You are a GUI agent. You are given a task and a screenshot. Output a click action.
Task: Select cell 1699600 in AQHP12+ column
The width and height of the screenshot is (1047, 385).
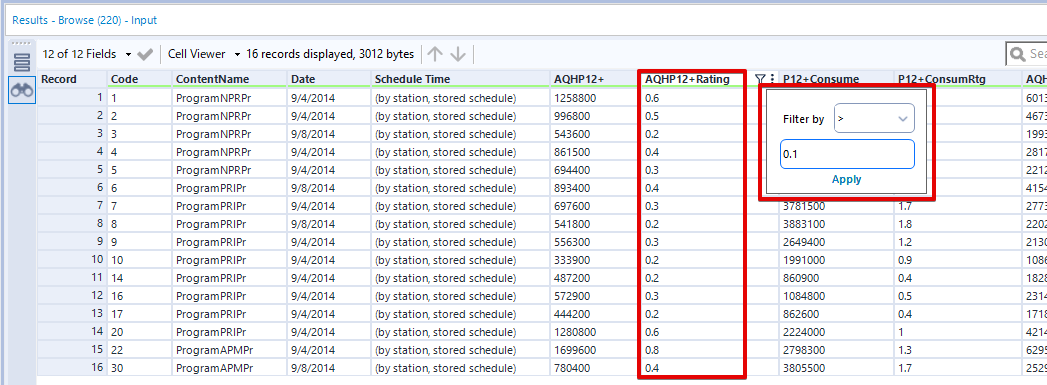pyautogui.click(x=594, y=349)
